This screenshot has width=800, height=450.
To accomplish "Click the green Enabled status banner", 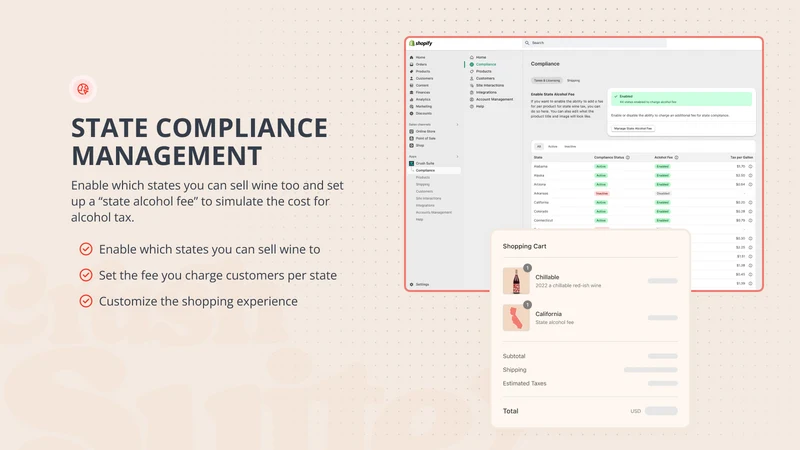I will tap(682, 98).
